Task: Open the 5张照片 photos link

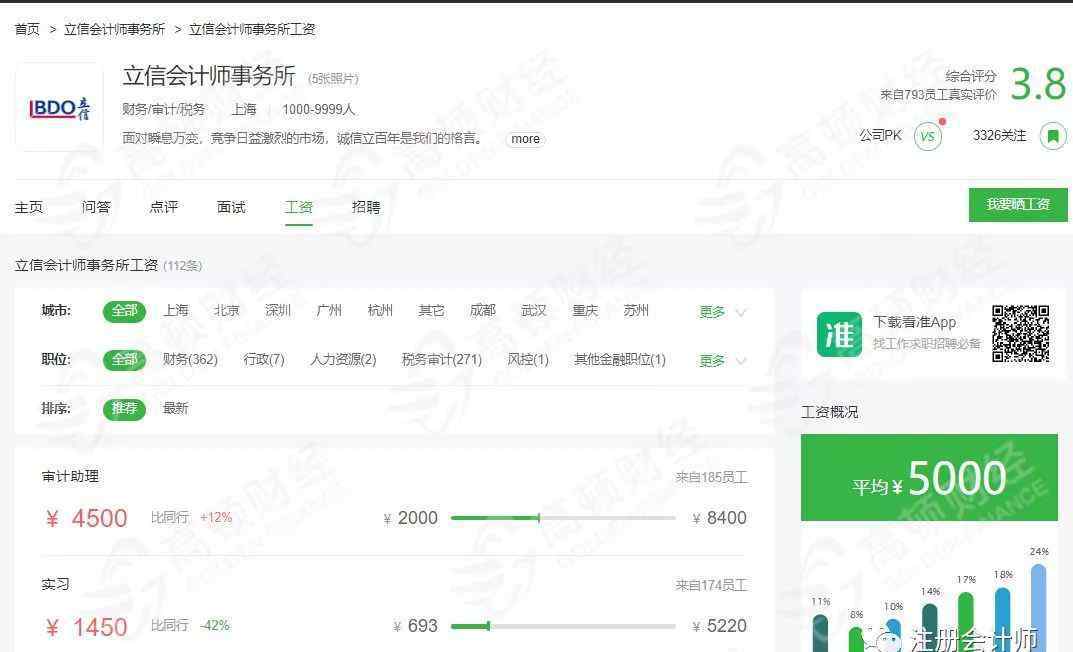Action: click(333, 79)
